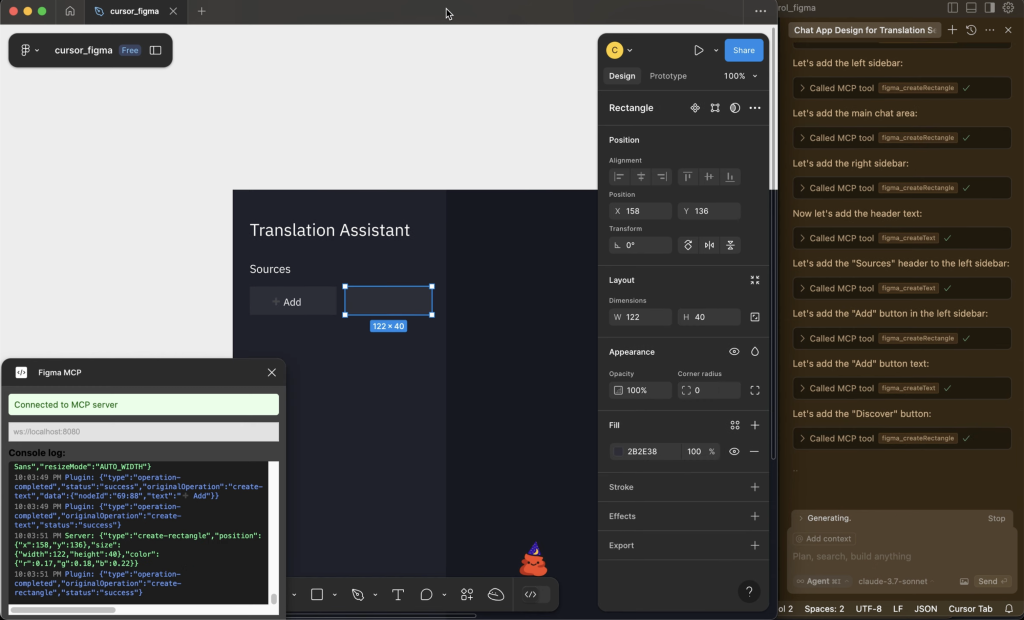Stop the generating response in chat
The image size is (1024, 620).
click(996, 518)
